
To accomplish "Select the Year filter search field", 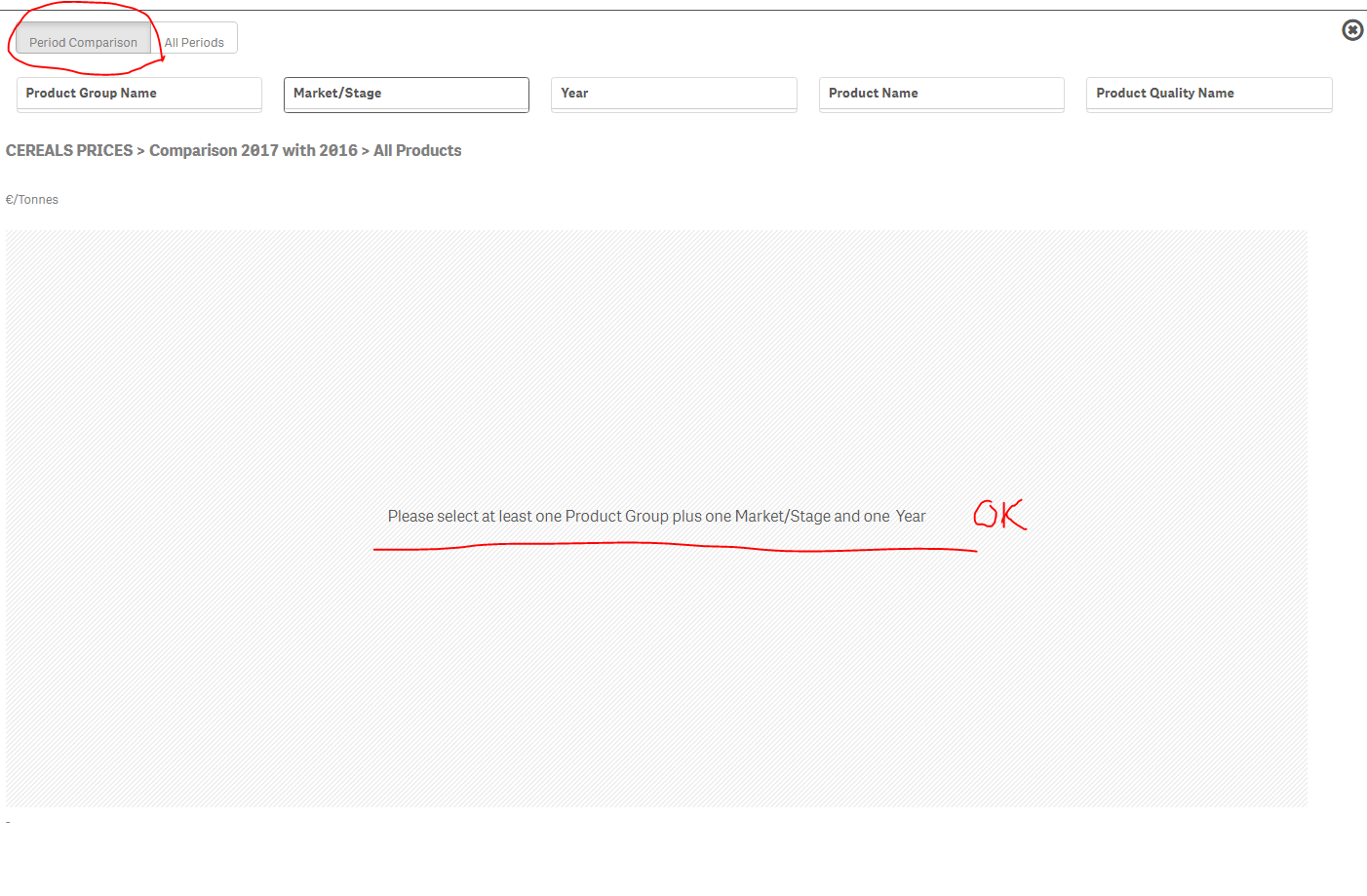I will 673,94.
